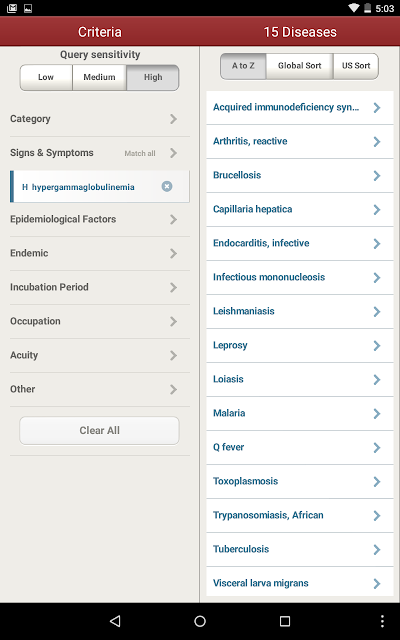
Task: Remove the hypergammaglobulinemia symptom with the x icon
Action: [x=167, y=187]
